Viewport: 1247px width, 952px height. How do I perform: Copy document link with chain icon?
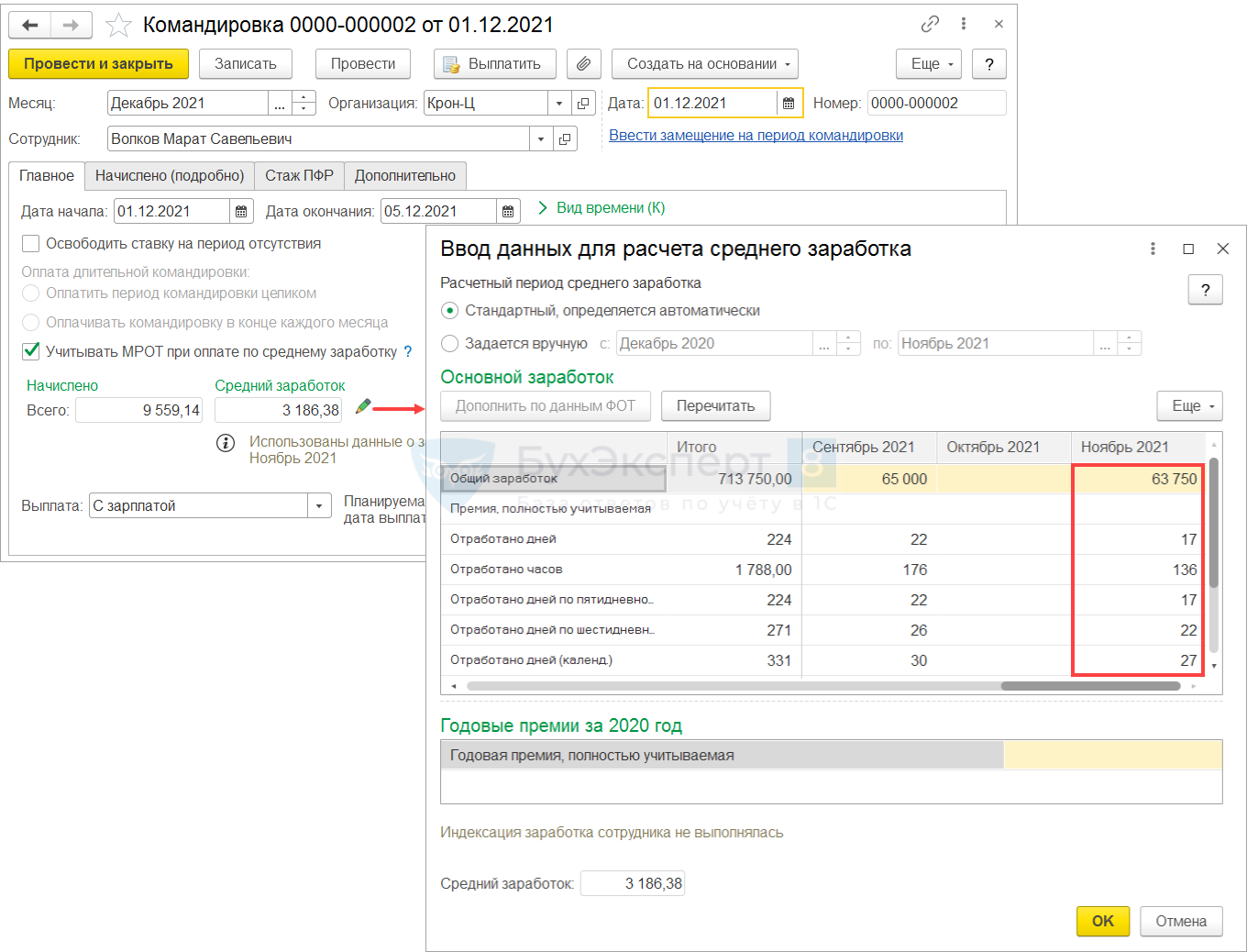pyautogui.click(x=930, y=24)
